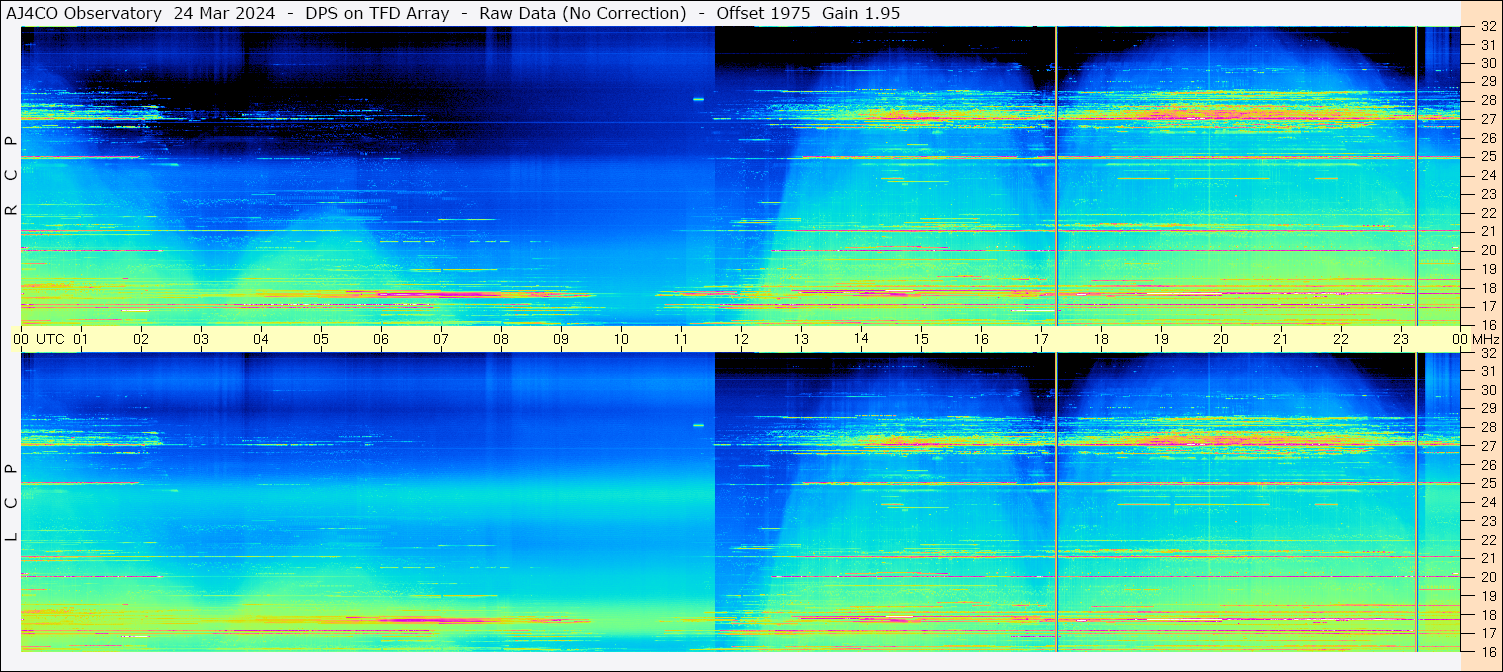The width and height of the screenshot is (1503, 672).
Task: Click the 18 MHz label of lower LCP panel
Action: (x=1488, y=614)
